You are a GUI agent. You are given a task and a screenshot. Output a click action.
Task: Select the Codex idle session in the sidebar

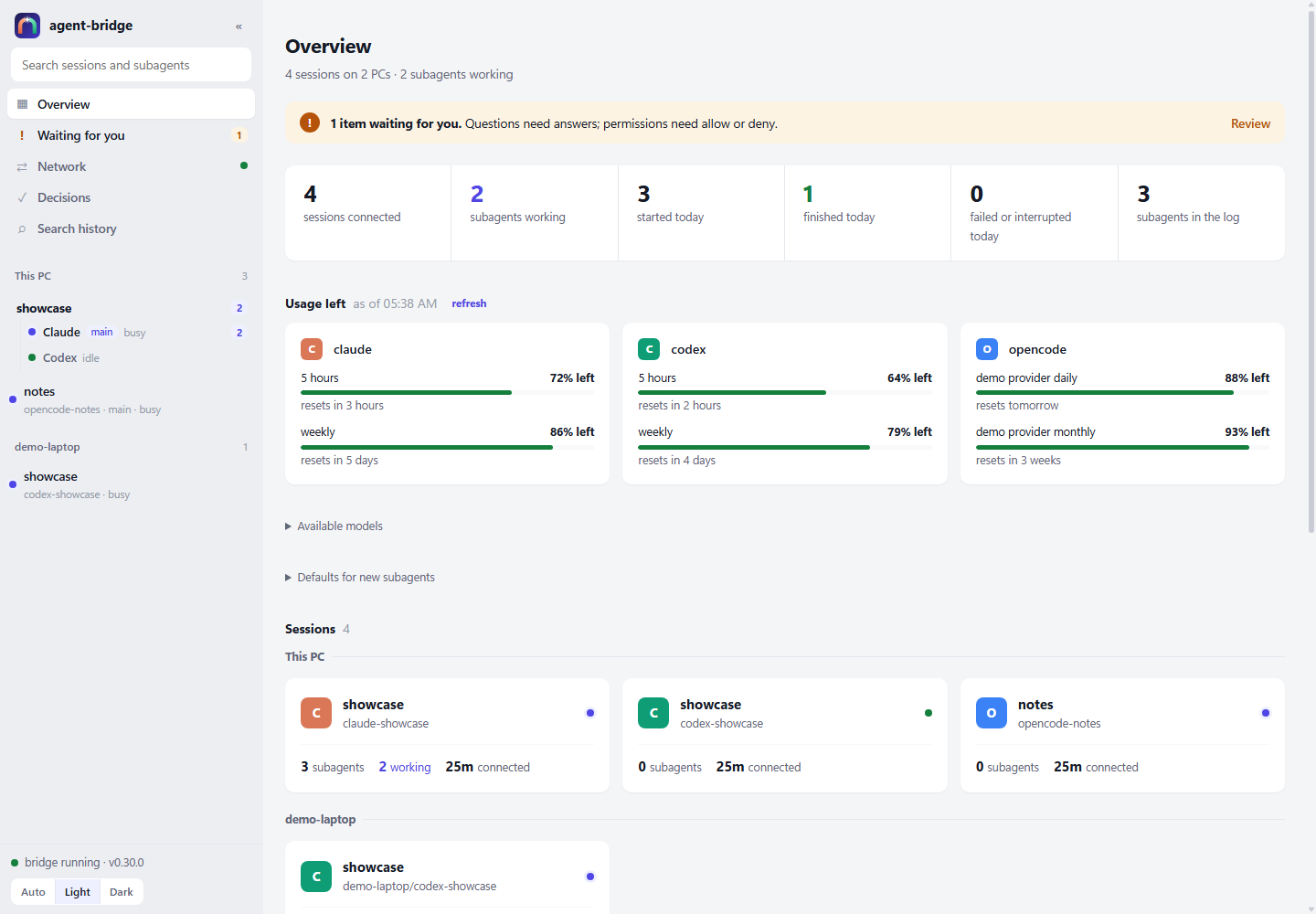135,357
